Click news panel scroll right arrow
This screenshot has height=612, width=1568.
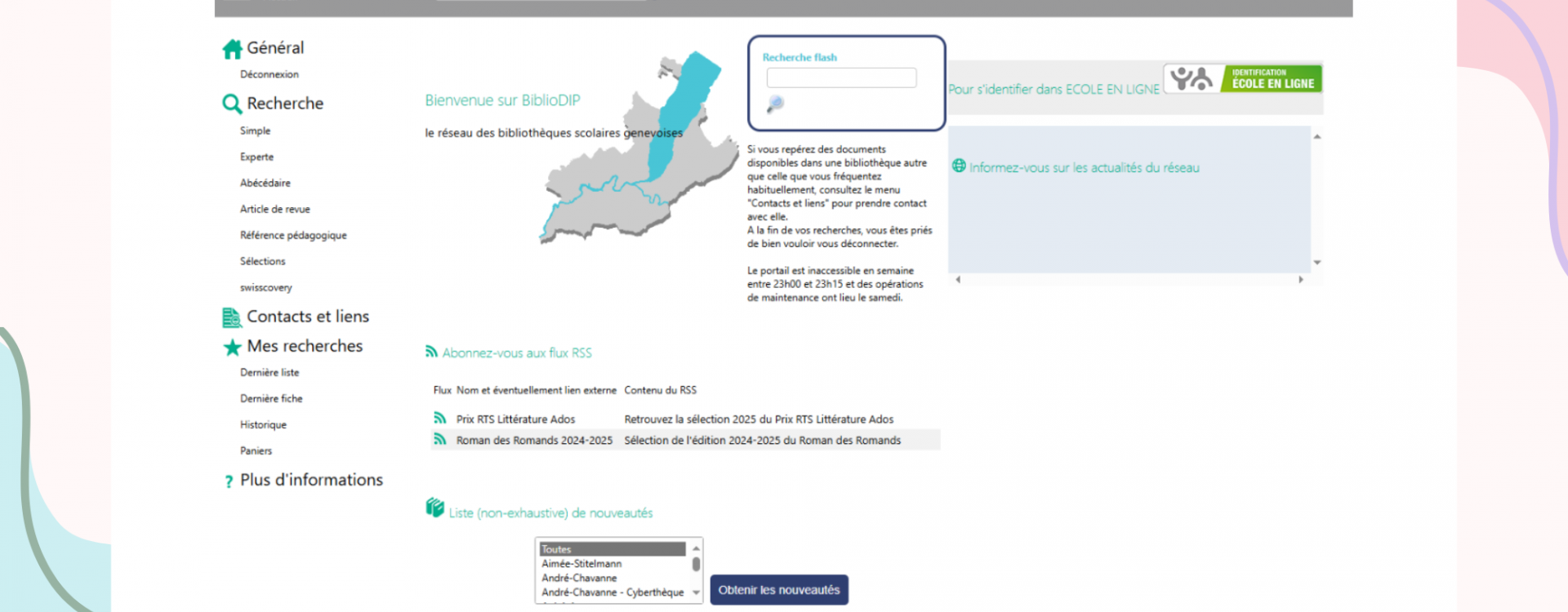[1301, 280]
